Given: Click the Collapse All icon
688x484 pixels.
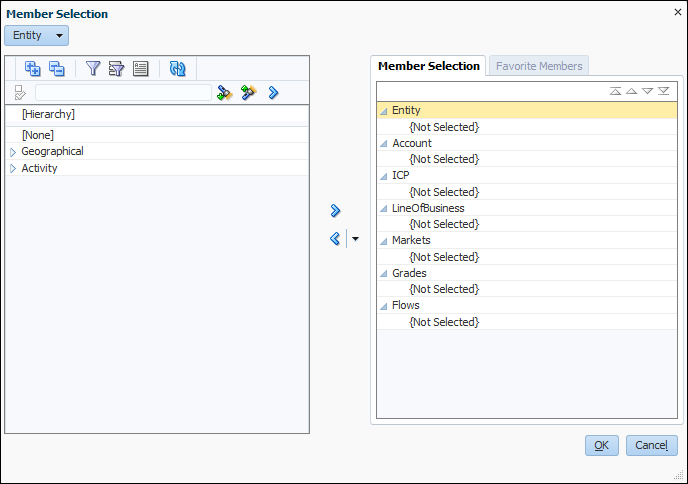Looking at the screenshot, I should pyautogui.click(x=56, y=69).
